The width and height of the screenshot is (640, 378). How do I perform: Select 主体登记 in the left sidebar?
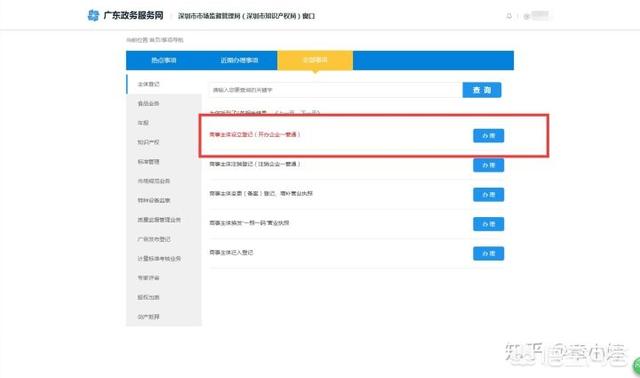149,84
